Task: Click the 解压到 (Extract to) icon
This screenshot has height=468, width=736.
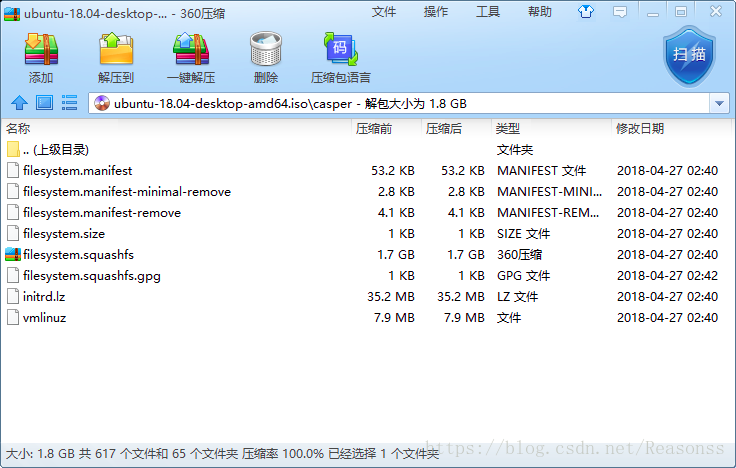Action: [116, 49]
